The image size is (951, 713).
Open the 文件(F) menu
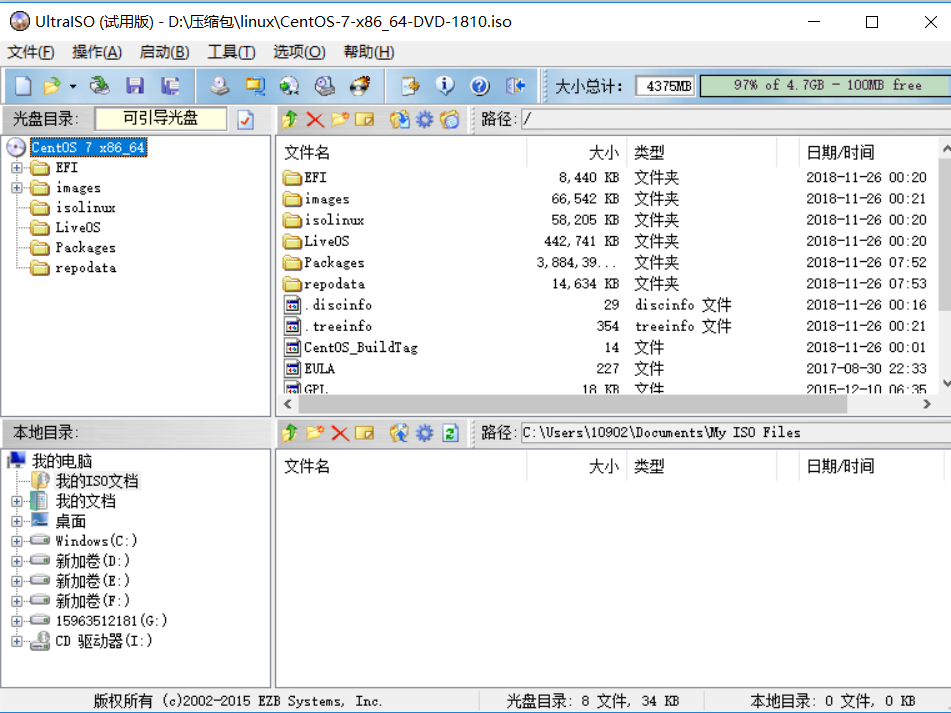tap(31, 52)
